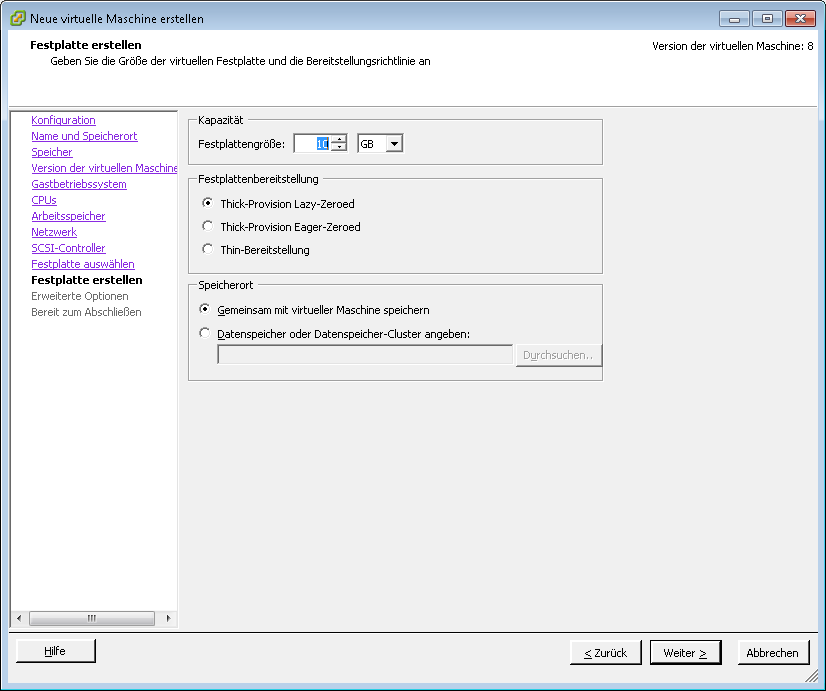Click the VMware icon in title bar

[x=18, y=18]
